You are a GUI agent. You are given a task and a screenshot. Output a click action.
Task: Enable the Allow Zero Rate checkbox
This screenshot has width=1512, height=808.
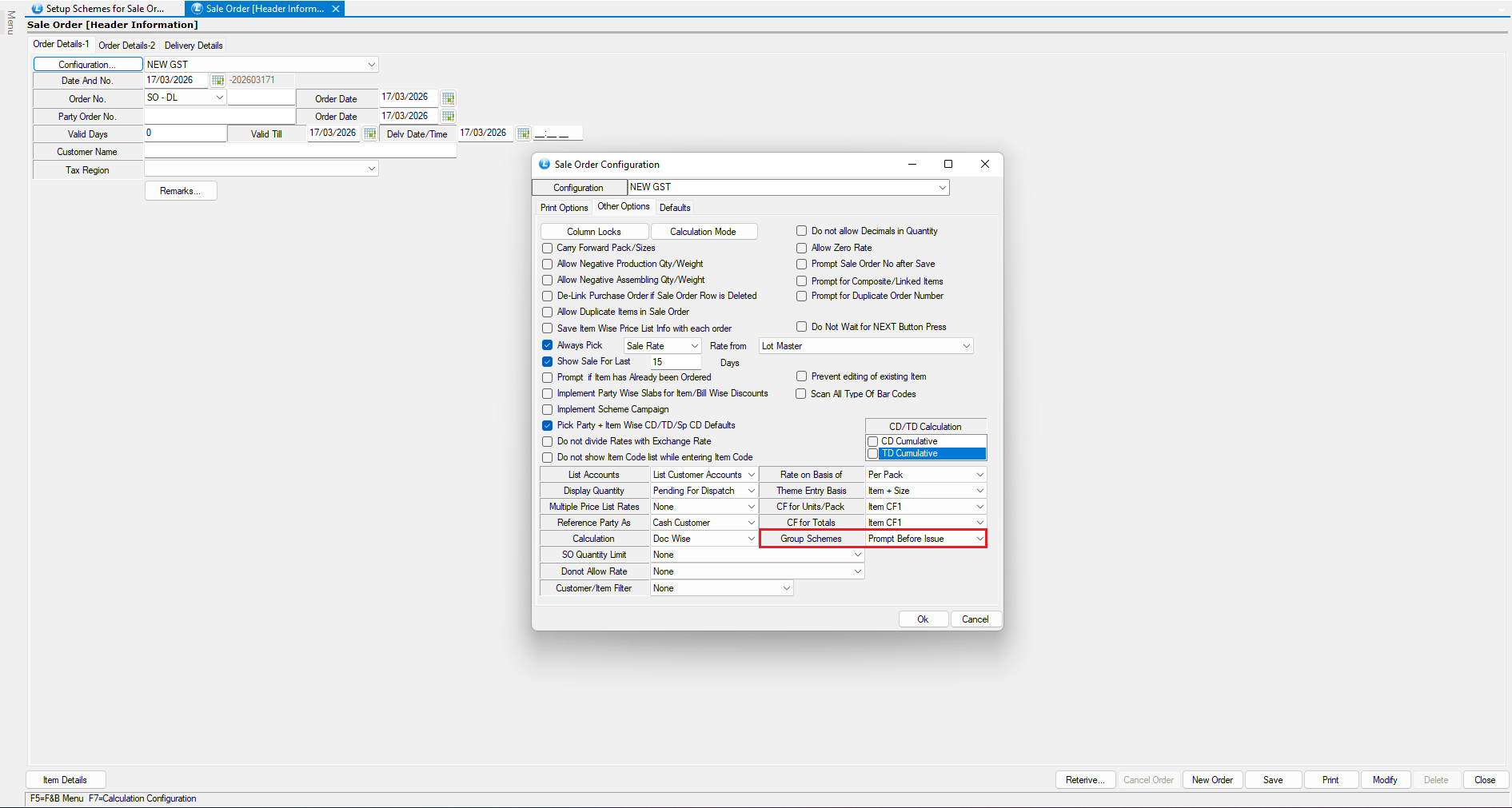pos(801,248)
